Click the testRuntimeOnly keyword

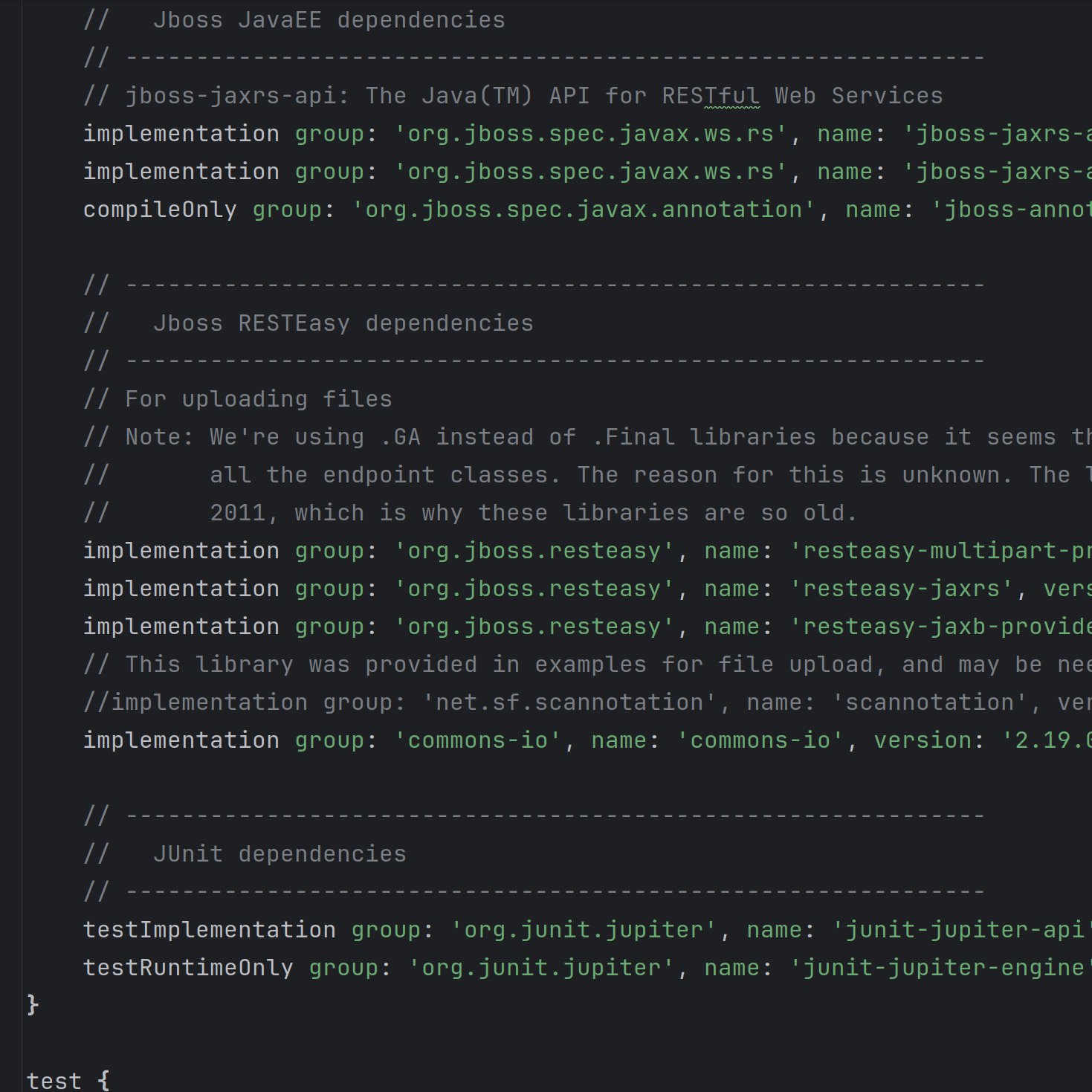click(187, 968)
